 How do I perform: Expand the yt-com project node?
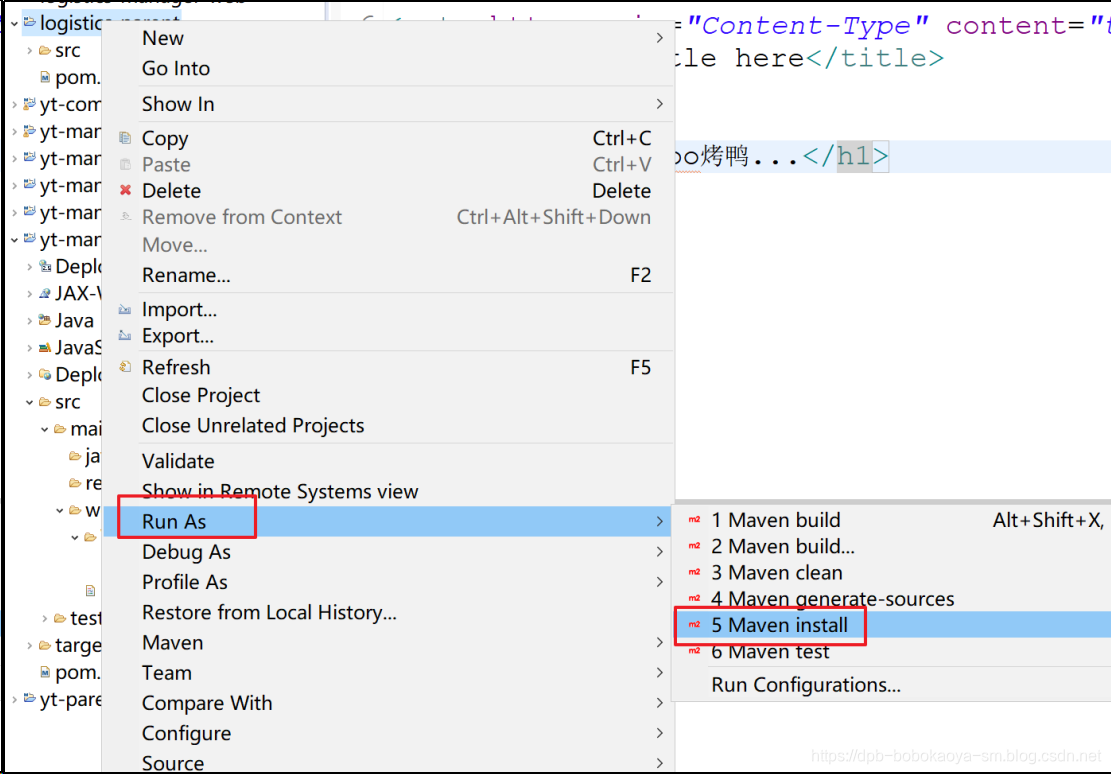14,105
